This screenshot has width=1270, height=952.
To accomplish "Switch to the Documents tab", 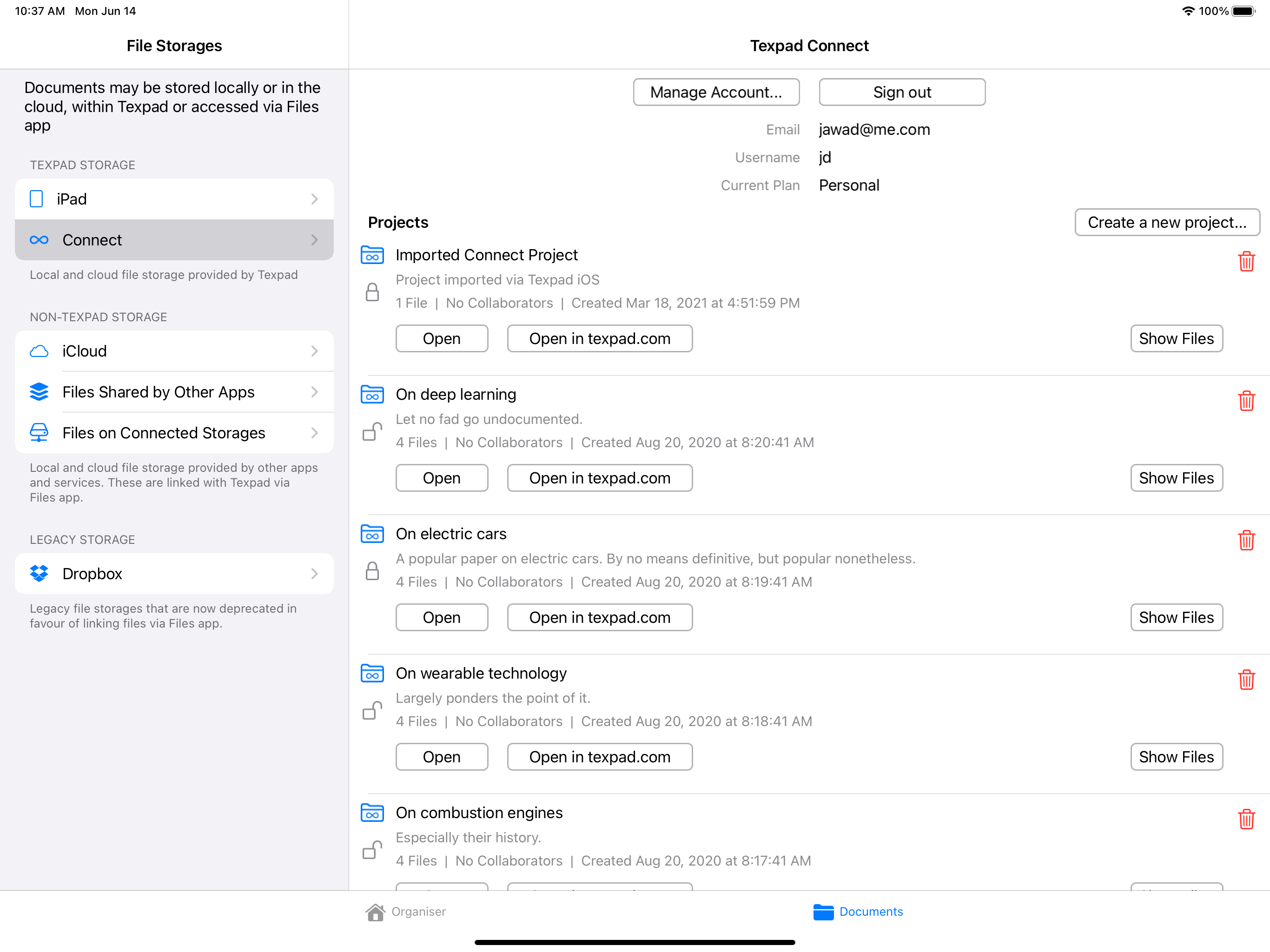I will 858,912.
